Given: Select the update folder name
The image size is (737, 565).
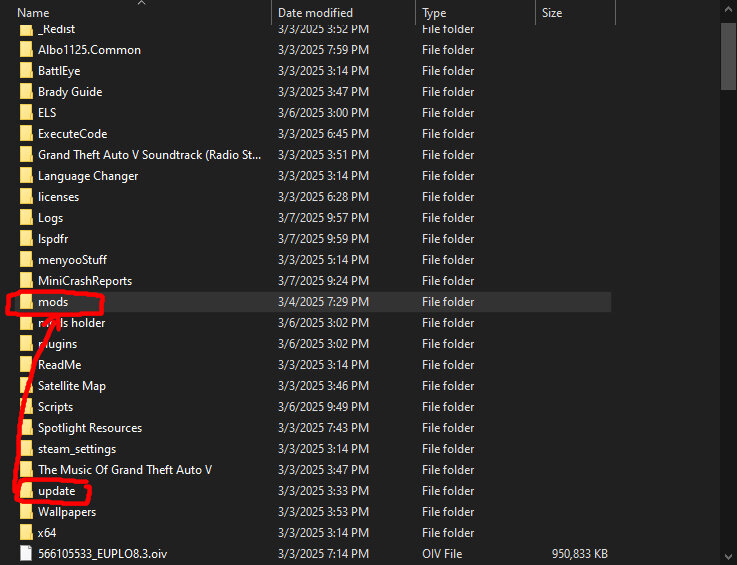Looking at the screenshot, I should point(56,491).
